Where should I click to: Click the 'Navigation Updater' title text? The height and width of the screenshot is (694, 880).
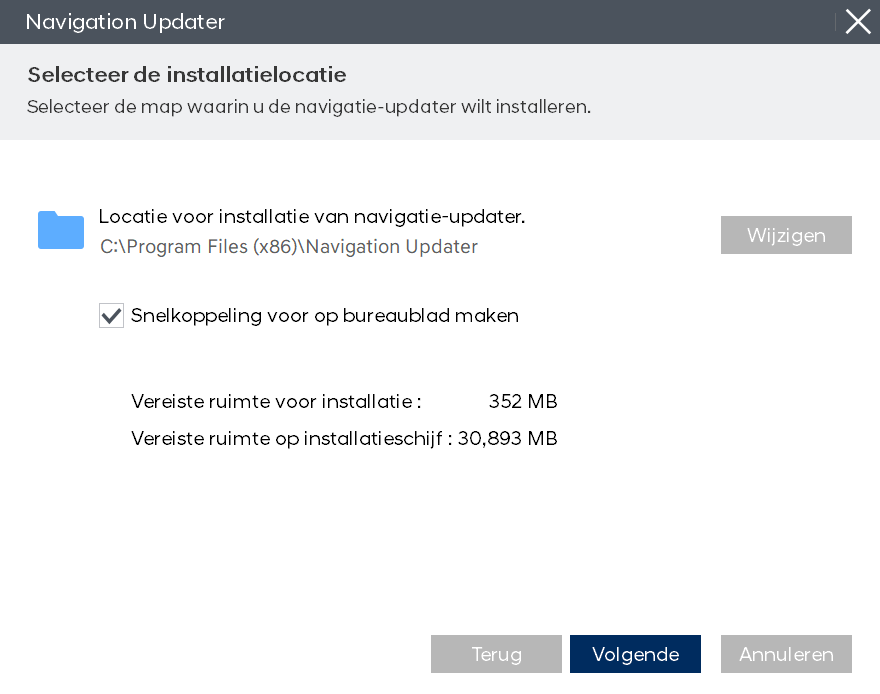tap(125, 22)
